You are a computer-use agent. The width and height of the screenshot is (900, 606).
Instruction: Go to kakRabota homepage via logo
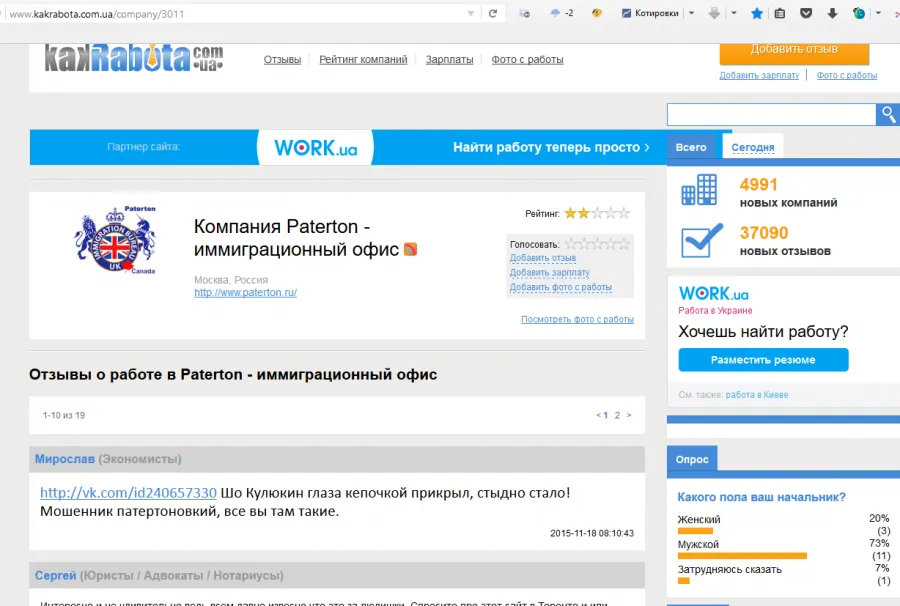pyautogui.click(x=134, y=58)
